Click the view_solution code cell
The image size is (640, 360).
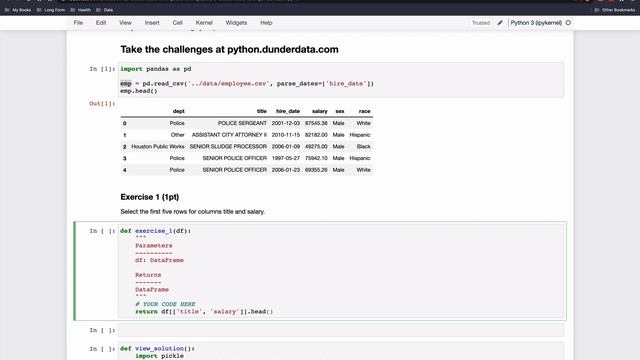point(341,351)
